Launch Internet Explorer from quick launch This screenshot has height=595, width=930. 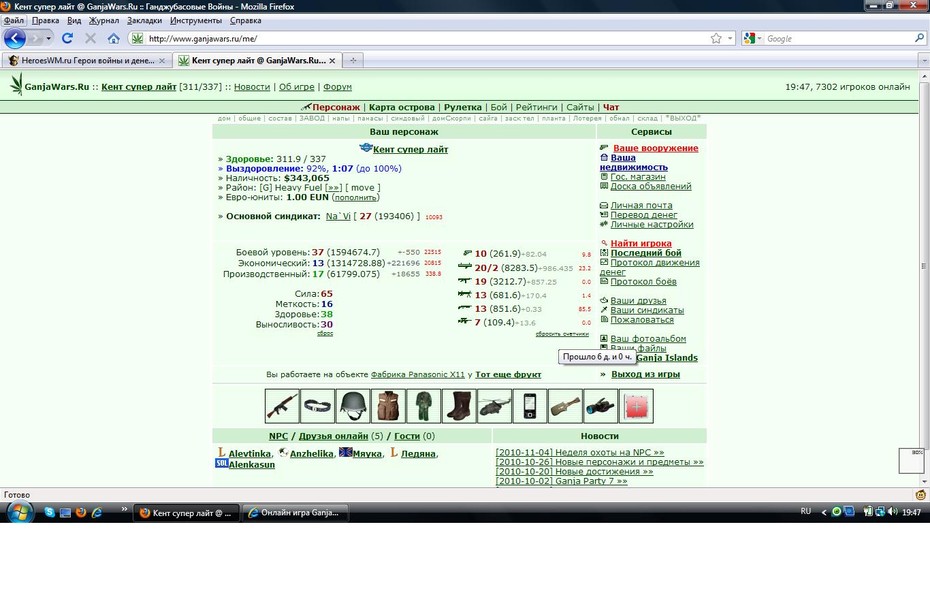pos(96,513)
